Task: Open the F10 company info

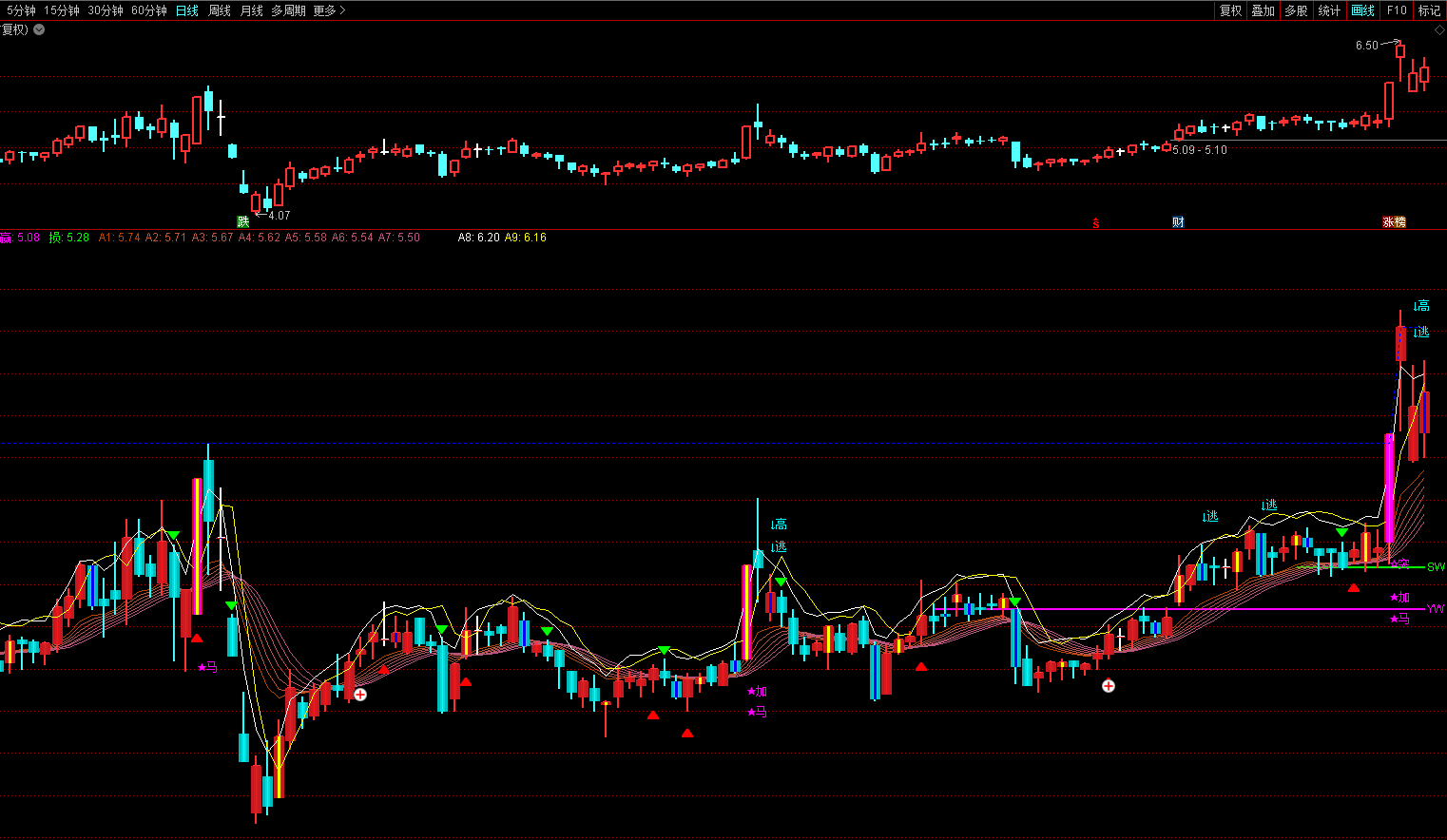Action: pyautogui.click(x=1396, y=10)
